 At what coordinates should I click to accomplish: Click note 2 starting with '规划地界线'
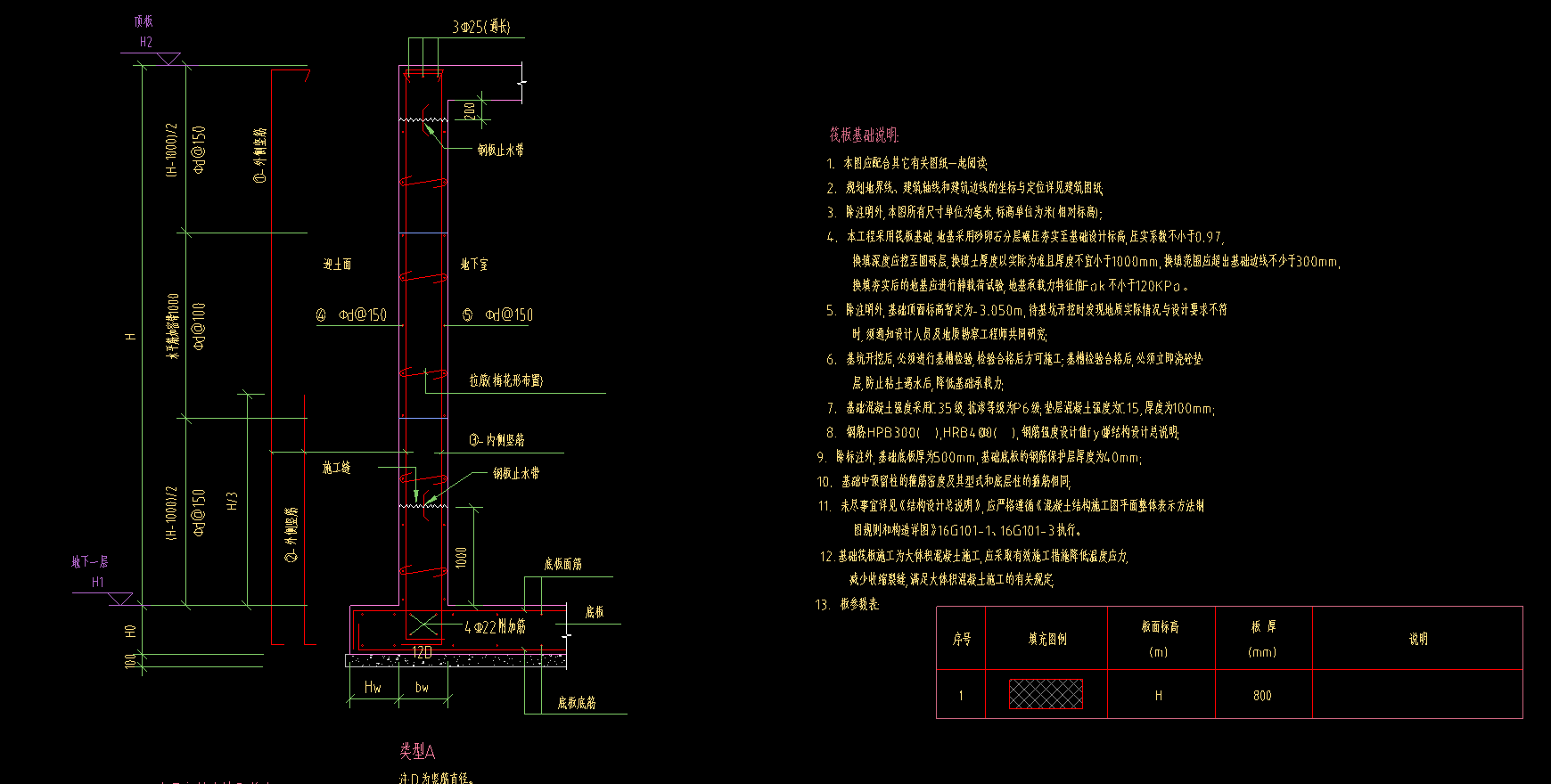(x=974, y=188)
